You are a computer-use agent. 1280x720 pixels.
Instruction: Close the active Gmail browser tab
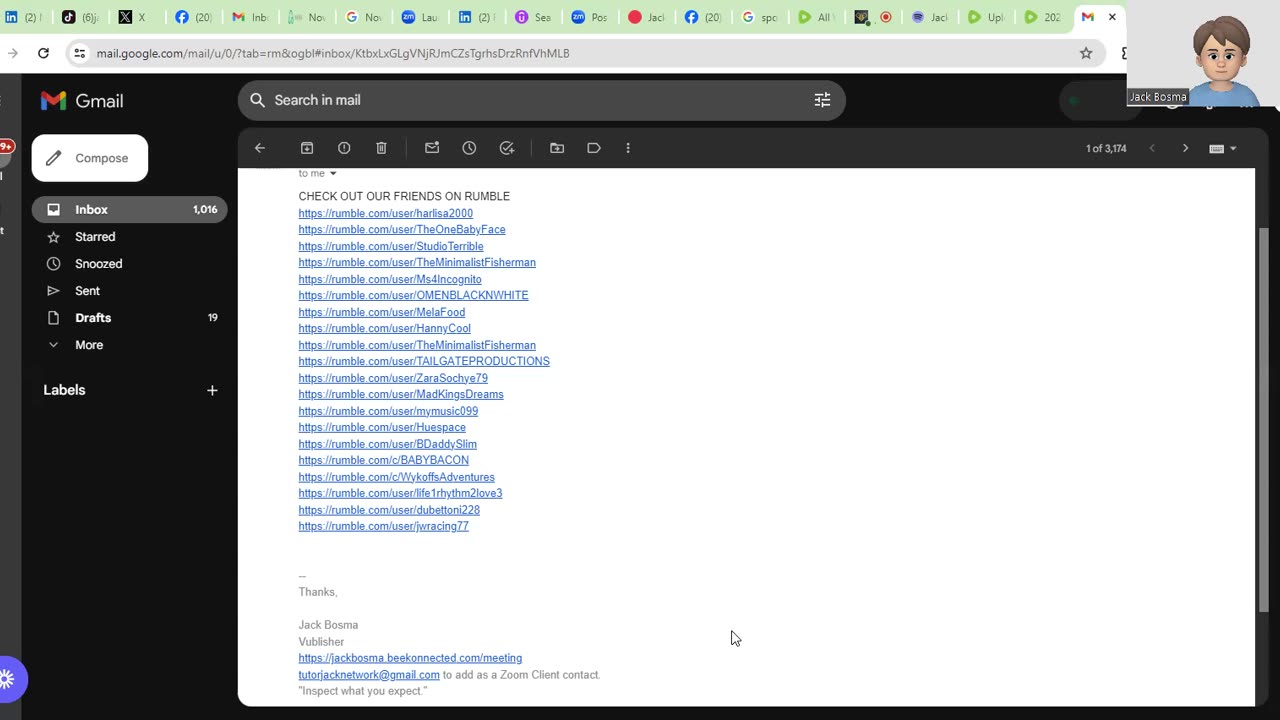(1112, 17)
